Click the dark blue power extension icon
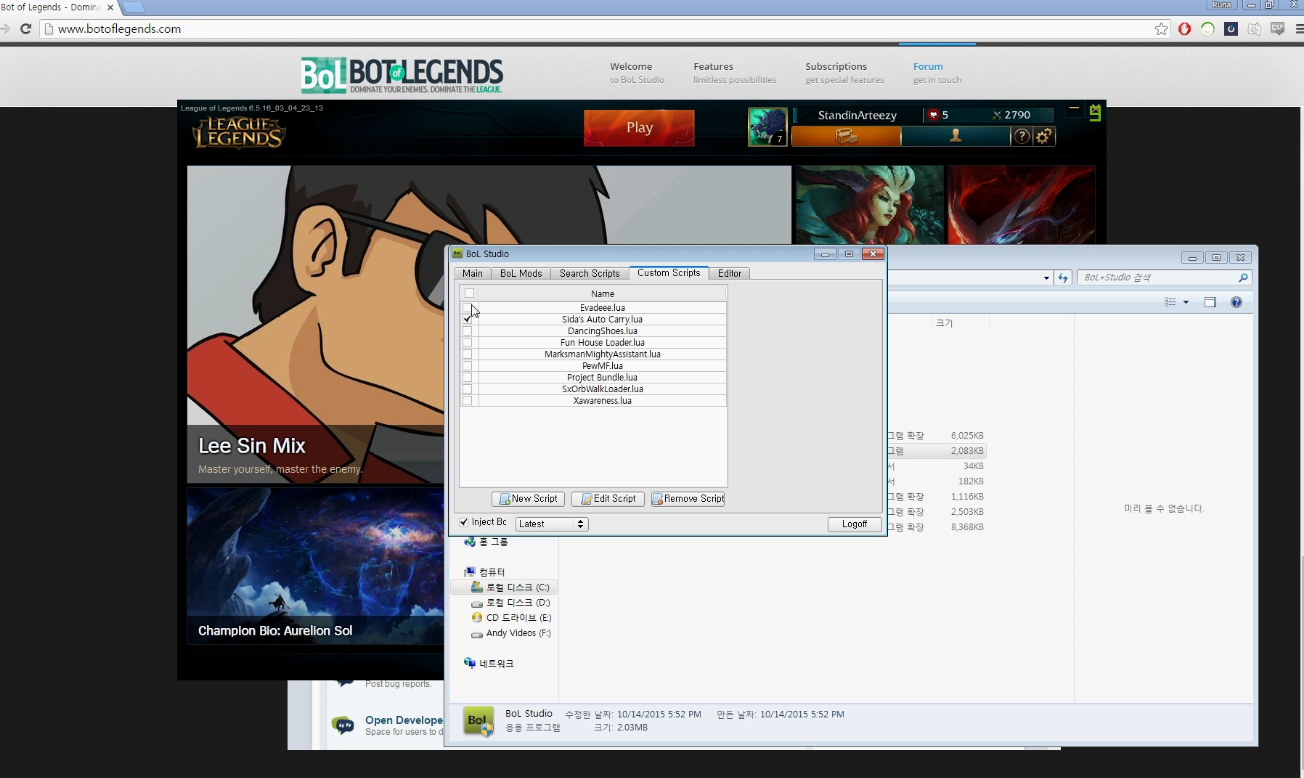Image resolution: width=1304 pixels, height=778 pixels. pos(1231,29)
